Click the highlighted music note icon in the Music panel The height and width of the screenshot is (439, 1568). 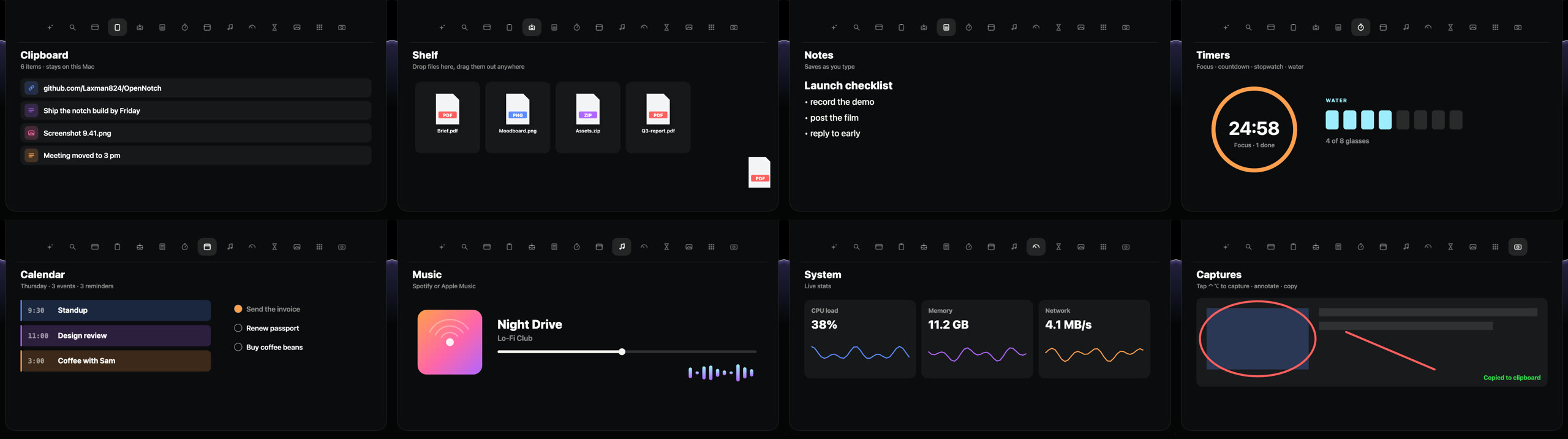point(622,247)
